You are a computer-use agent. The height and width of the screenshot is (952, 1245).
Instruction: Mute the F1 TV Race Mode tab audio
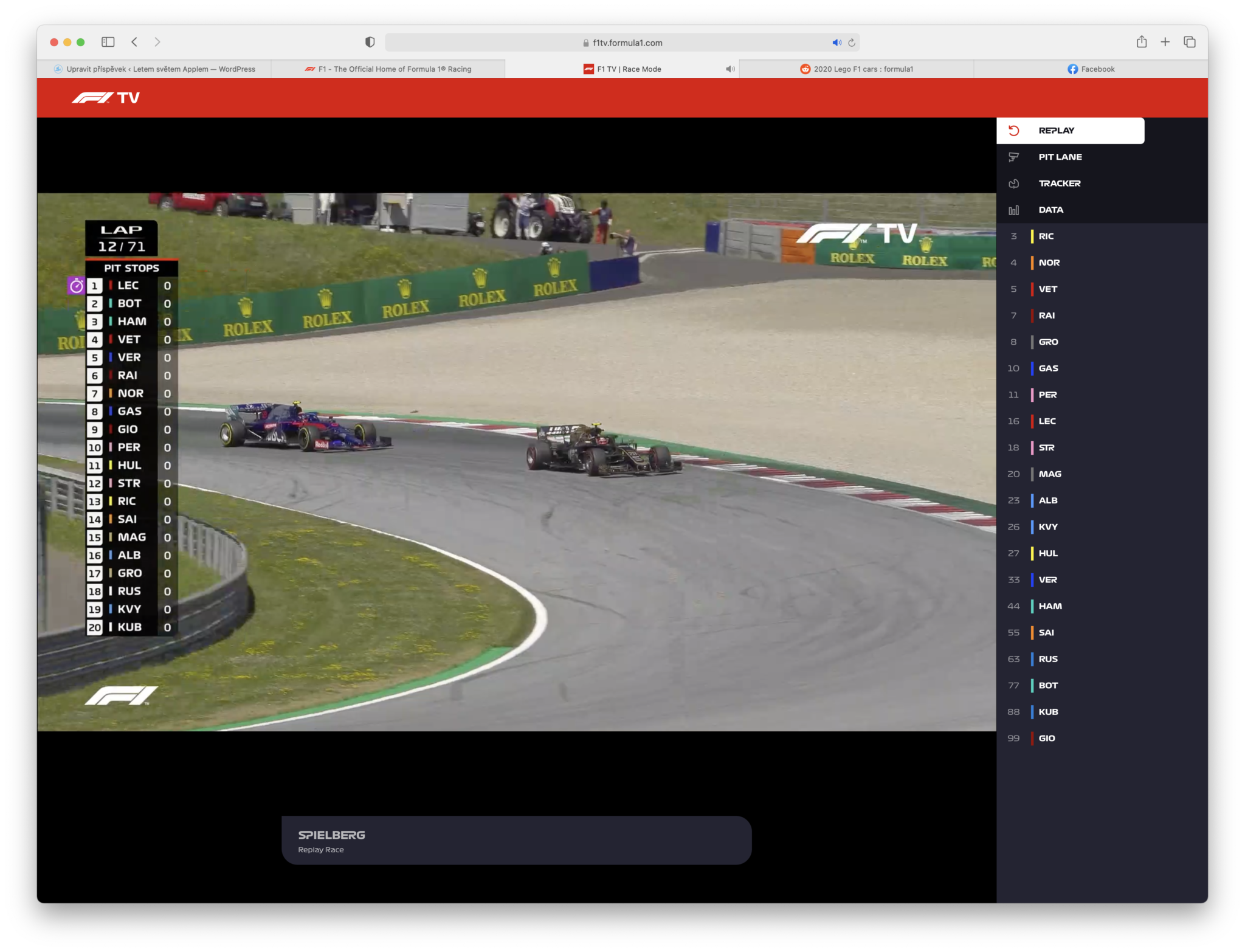coord(731,69)
